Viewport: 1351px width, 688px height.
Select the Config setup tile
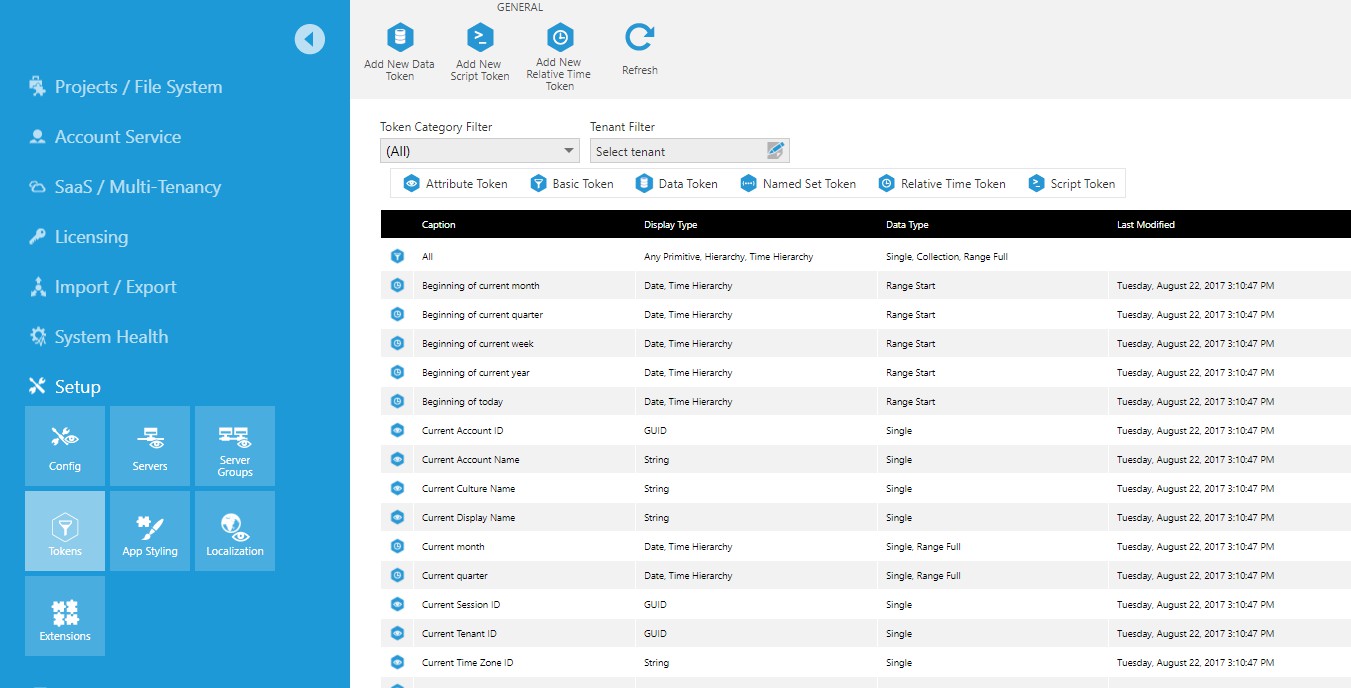[x=64, y=446]
